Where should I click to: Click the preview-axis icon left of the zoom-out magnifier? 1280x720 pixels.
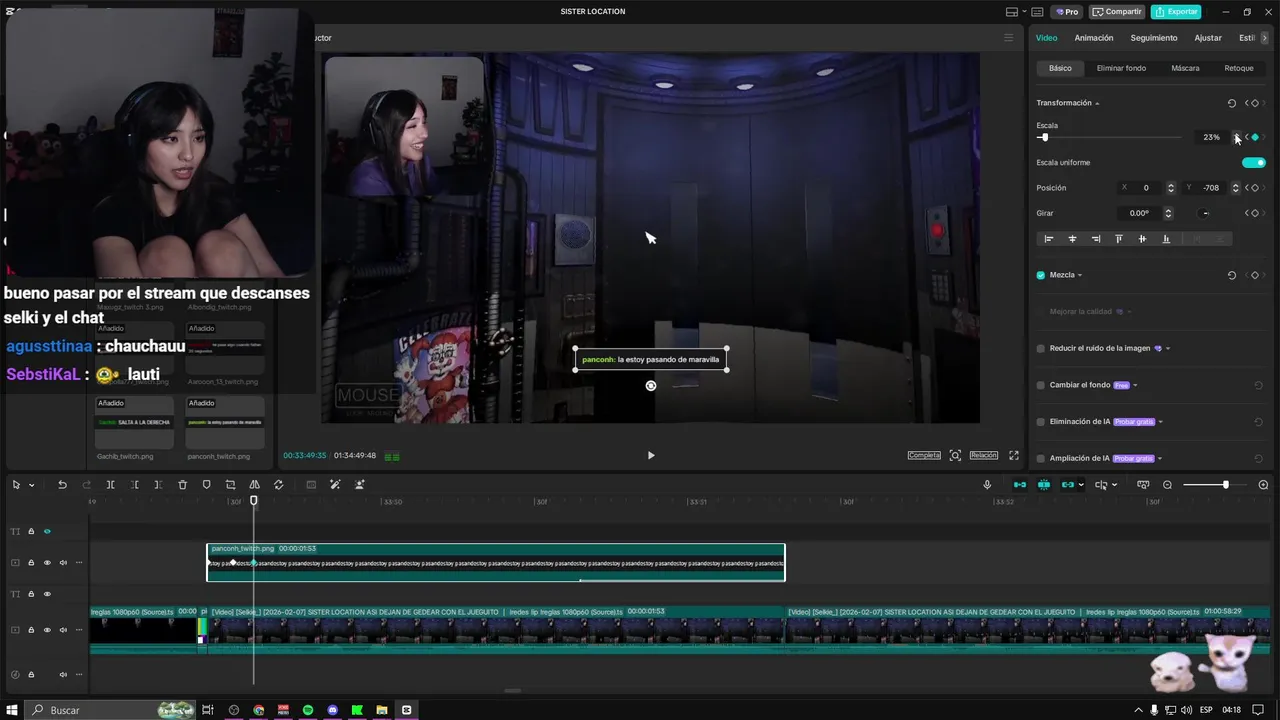pyautogui.click(x=1143, y=485)
